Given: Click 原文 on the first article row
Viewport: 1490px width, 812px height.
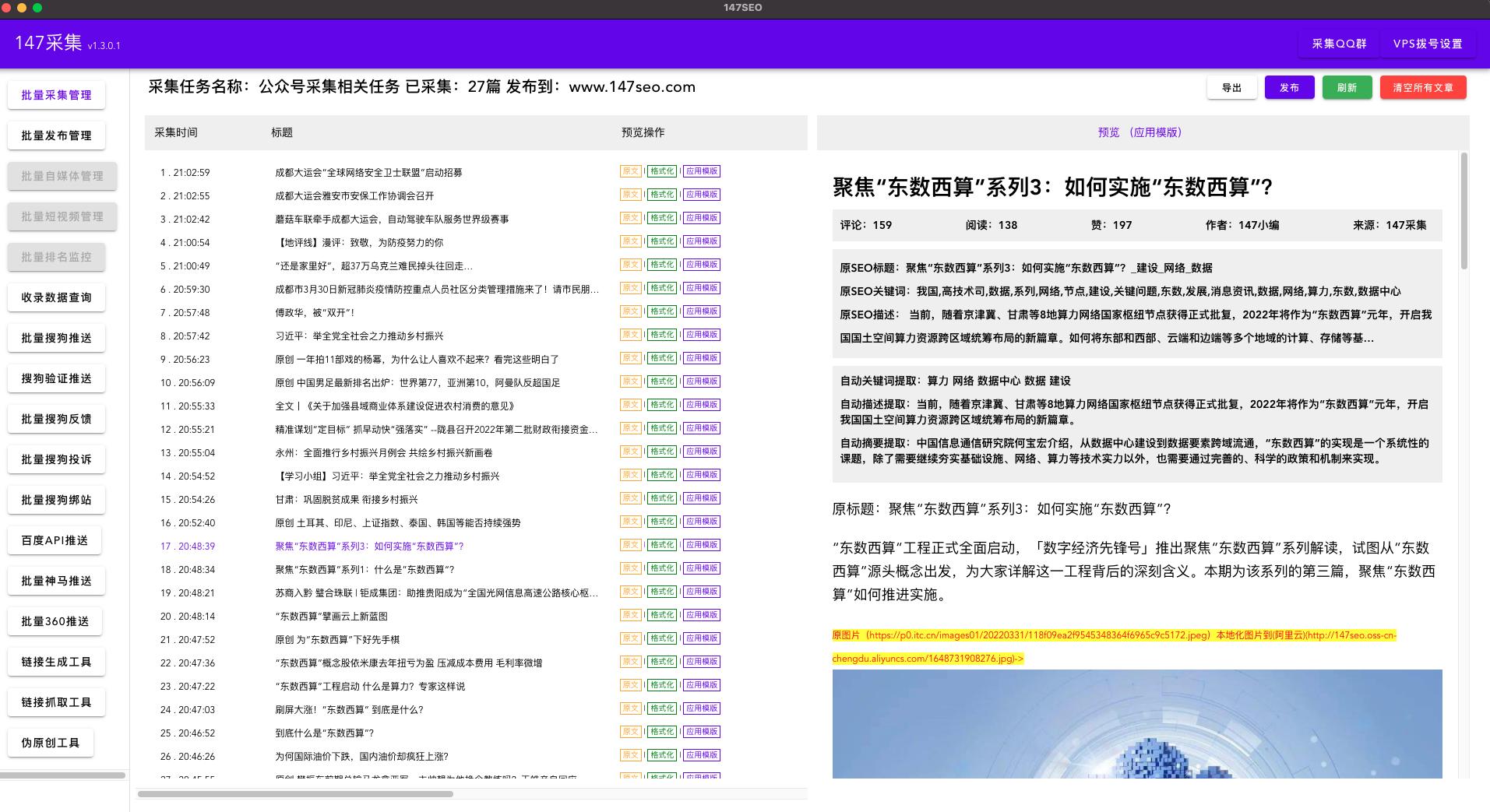Looking at the screenshot, I should [631, 171].
